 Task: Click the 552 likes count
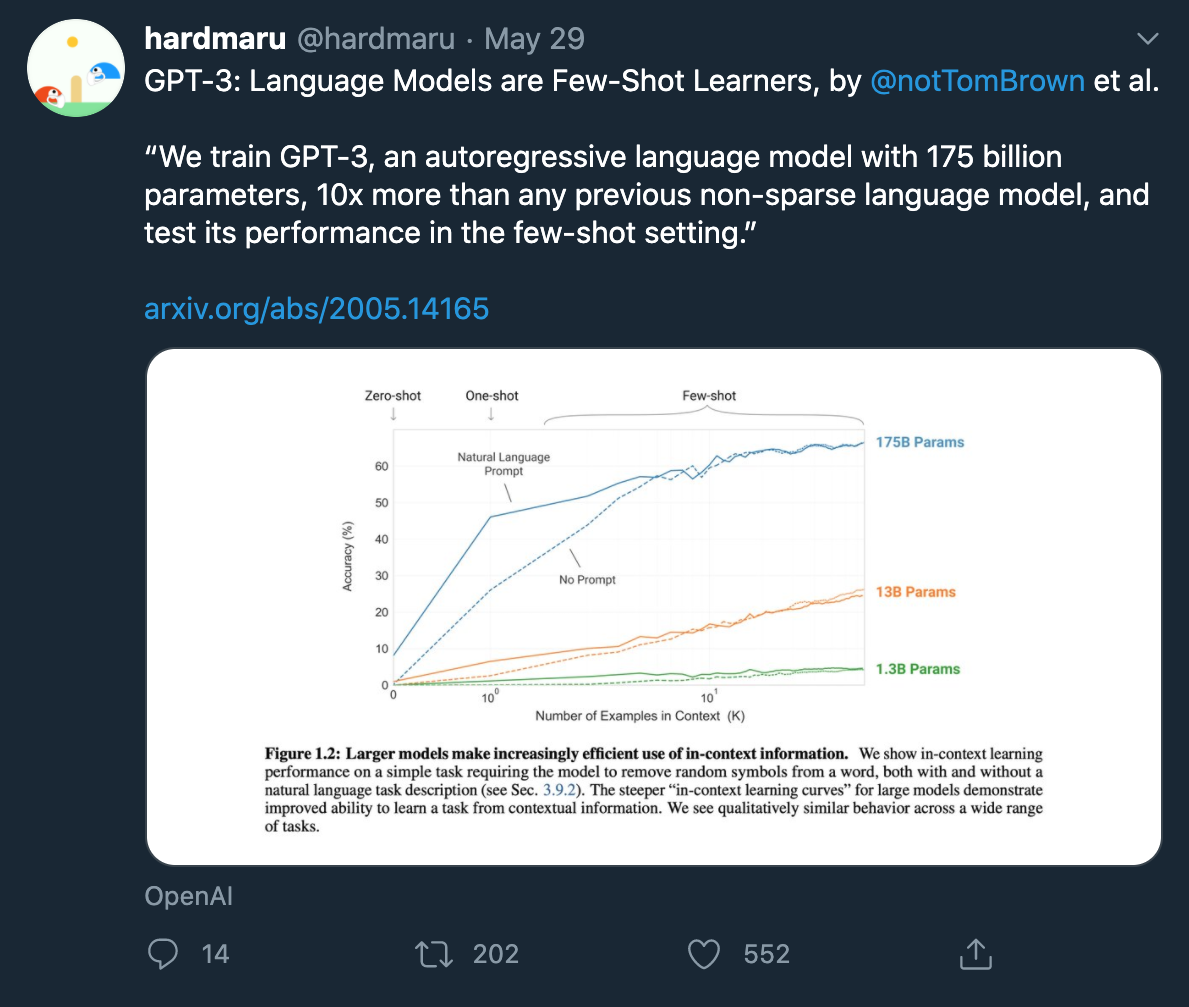point(767,954)
